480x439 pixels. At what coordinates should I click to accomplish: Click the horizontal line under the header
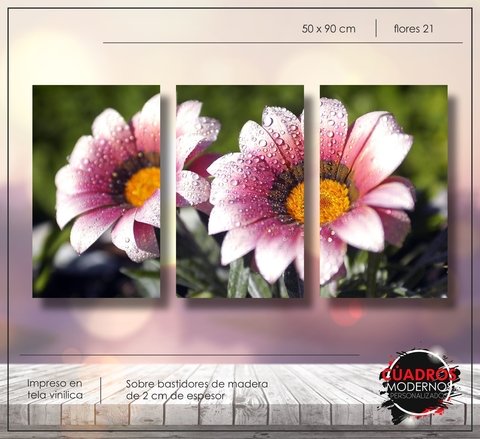[283, 43]
